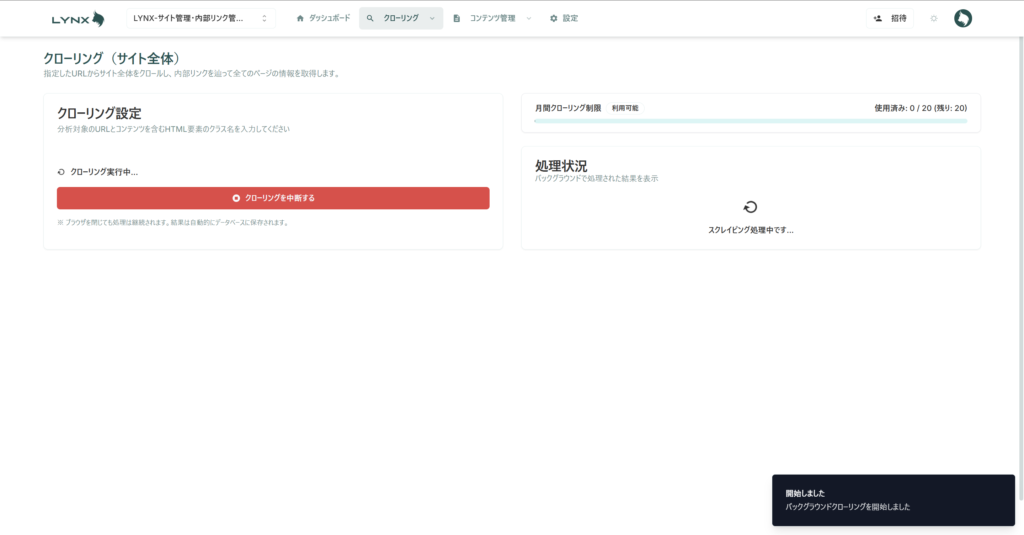Expand the クローリング menu chevron

(x=432, y=18)
